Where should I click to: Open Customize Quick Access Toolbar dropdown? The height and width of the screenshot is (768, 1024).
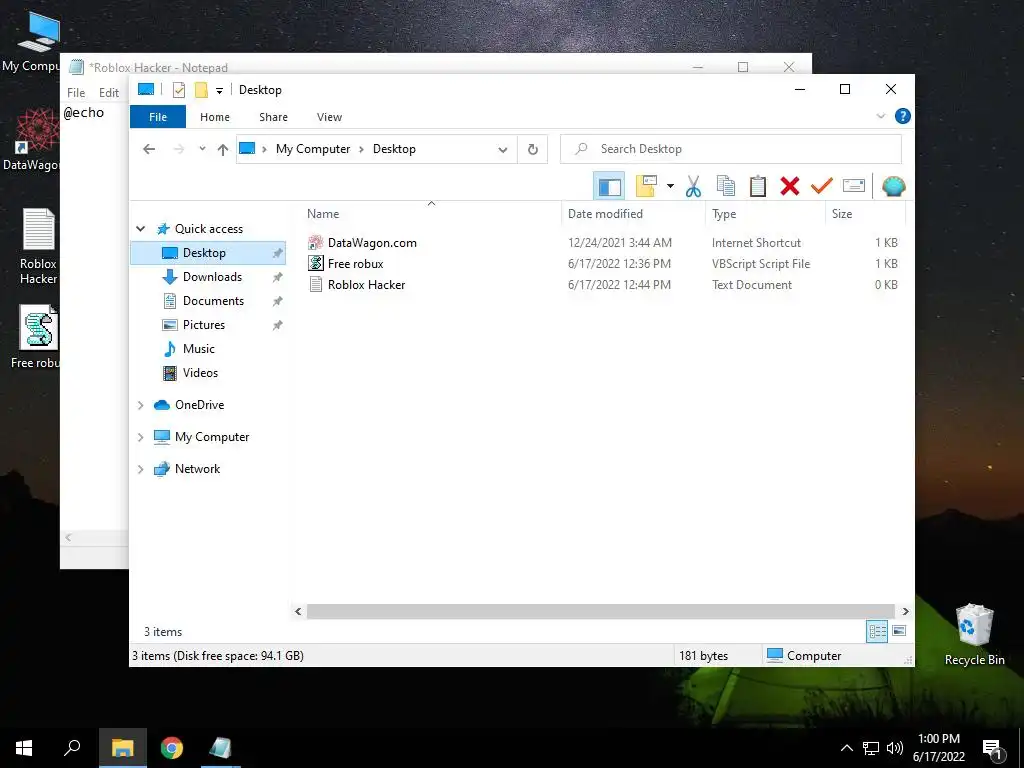click(x=219, y=90)
